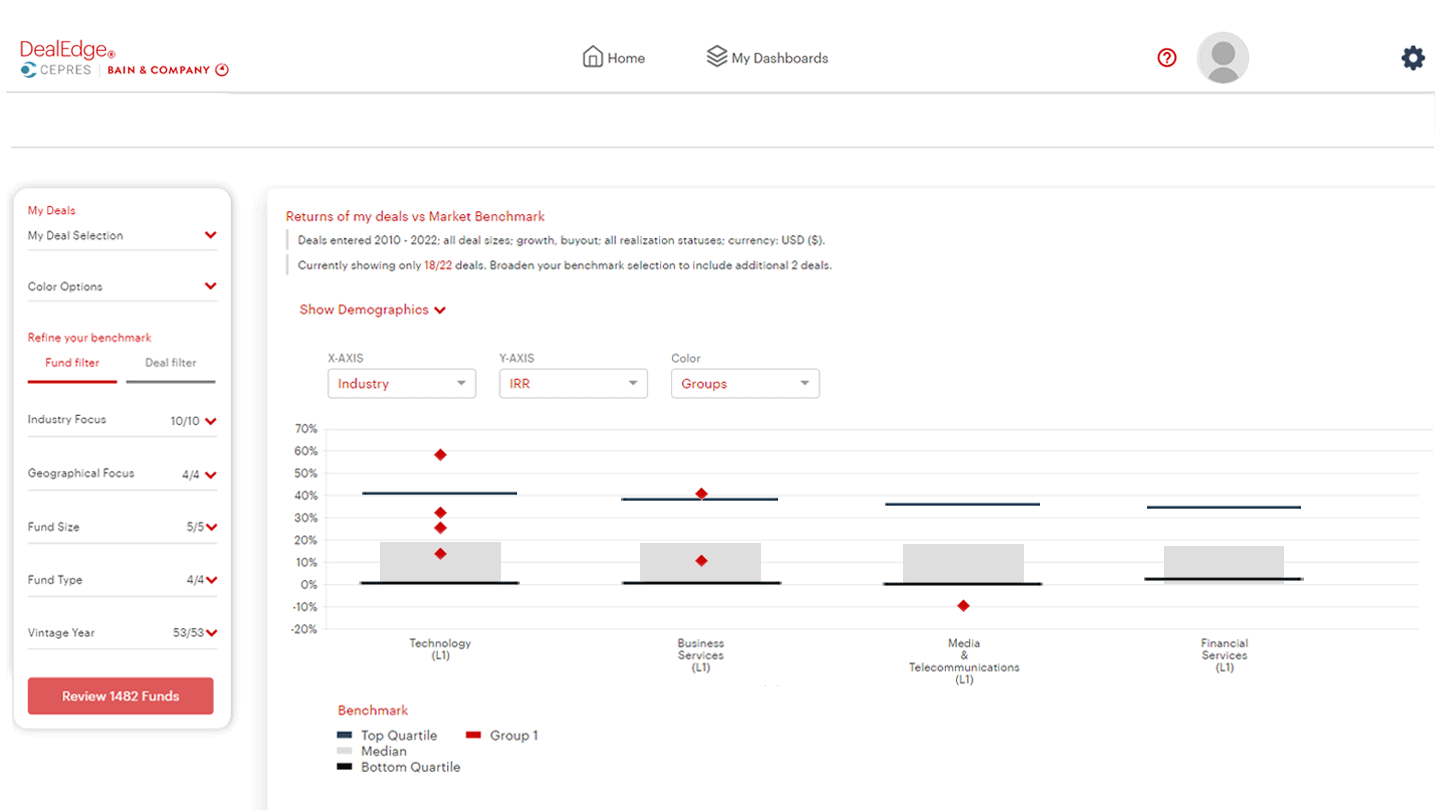Open the red help question mark icon
Screen dimensions: 1440x810
1167,58
